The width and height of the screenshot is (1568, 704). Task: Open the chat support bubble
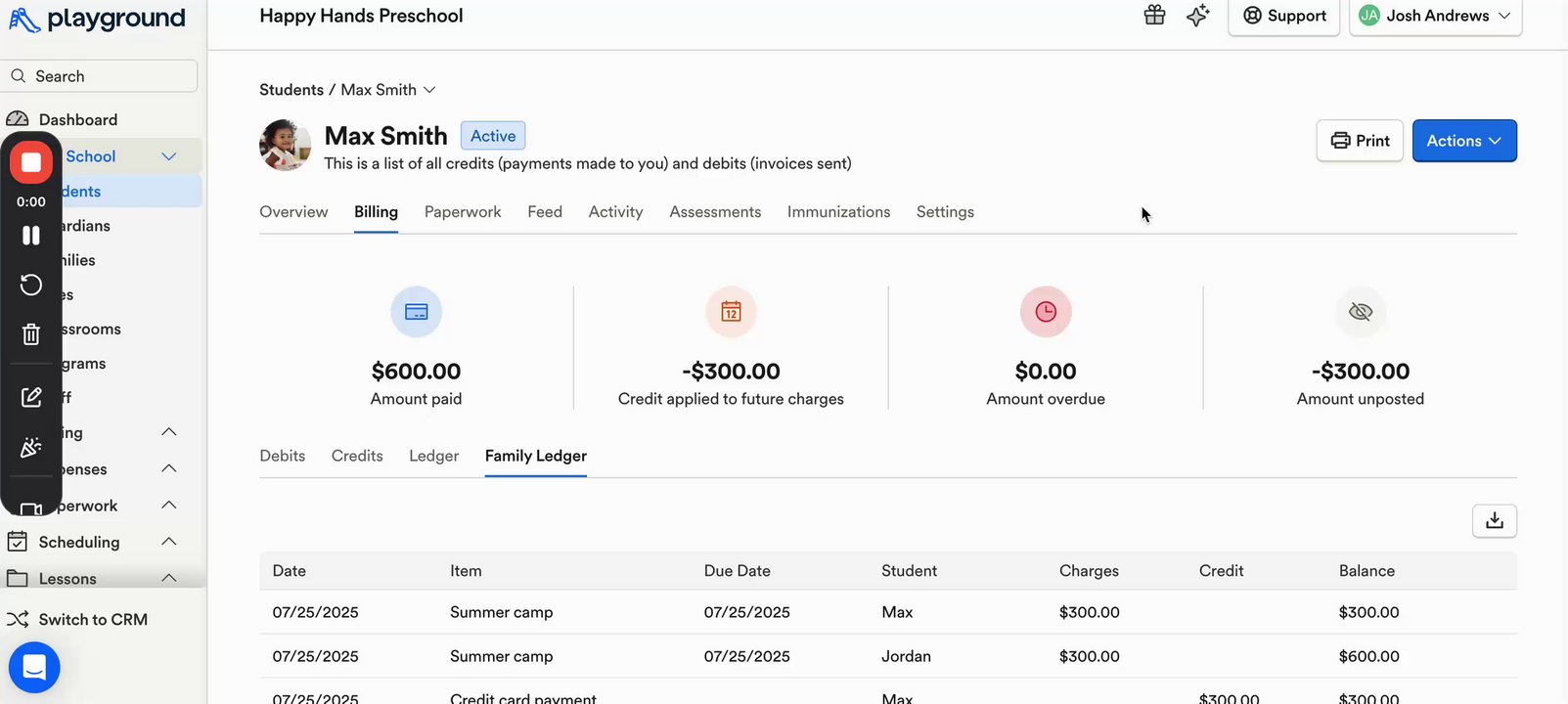(34, 667)
